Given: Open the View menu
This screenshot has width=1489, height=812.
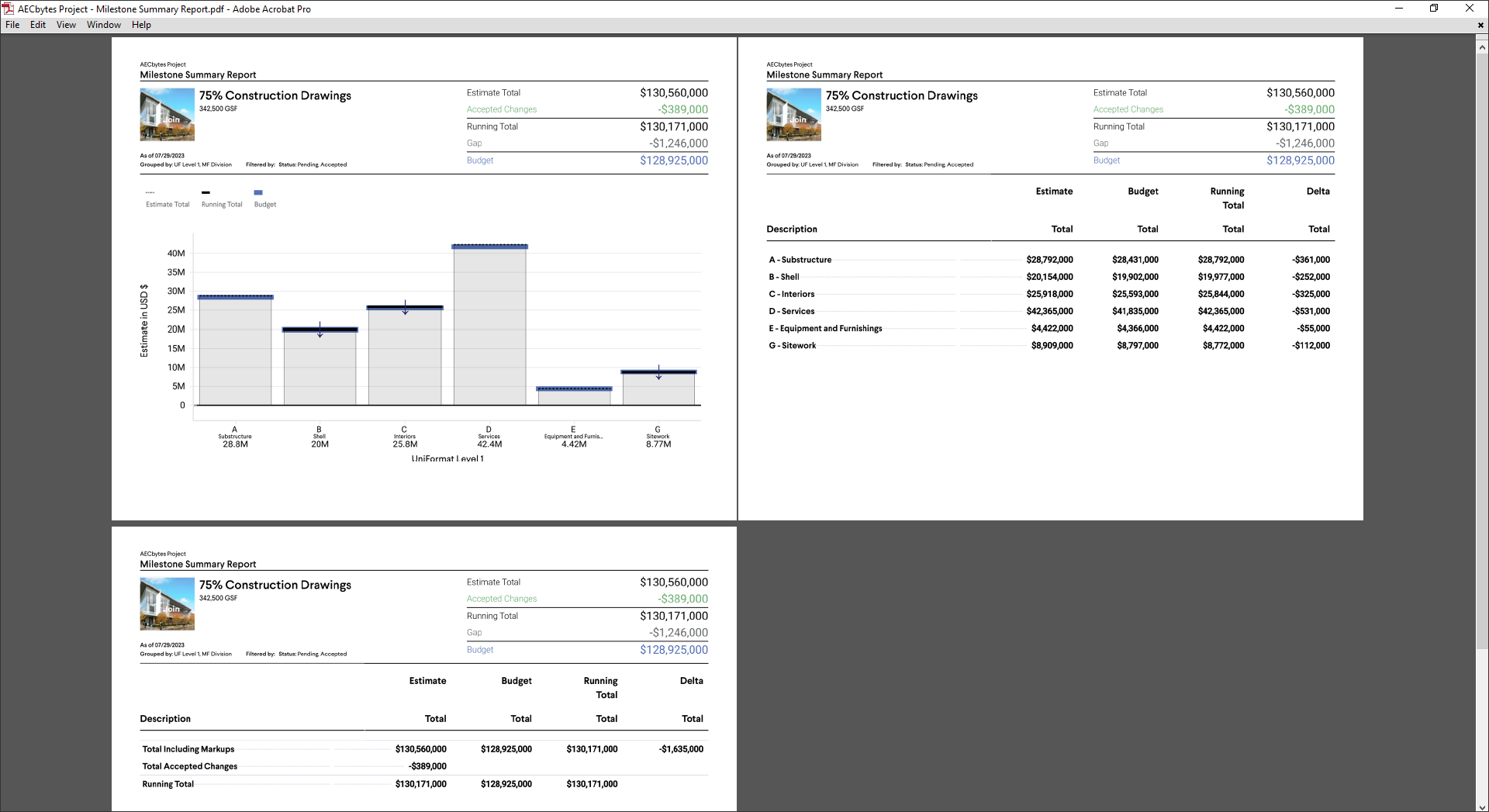Looking at the screenshot, I should [x=66, y=25].
